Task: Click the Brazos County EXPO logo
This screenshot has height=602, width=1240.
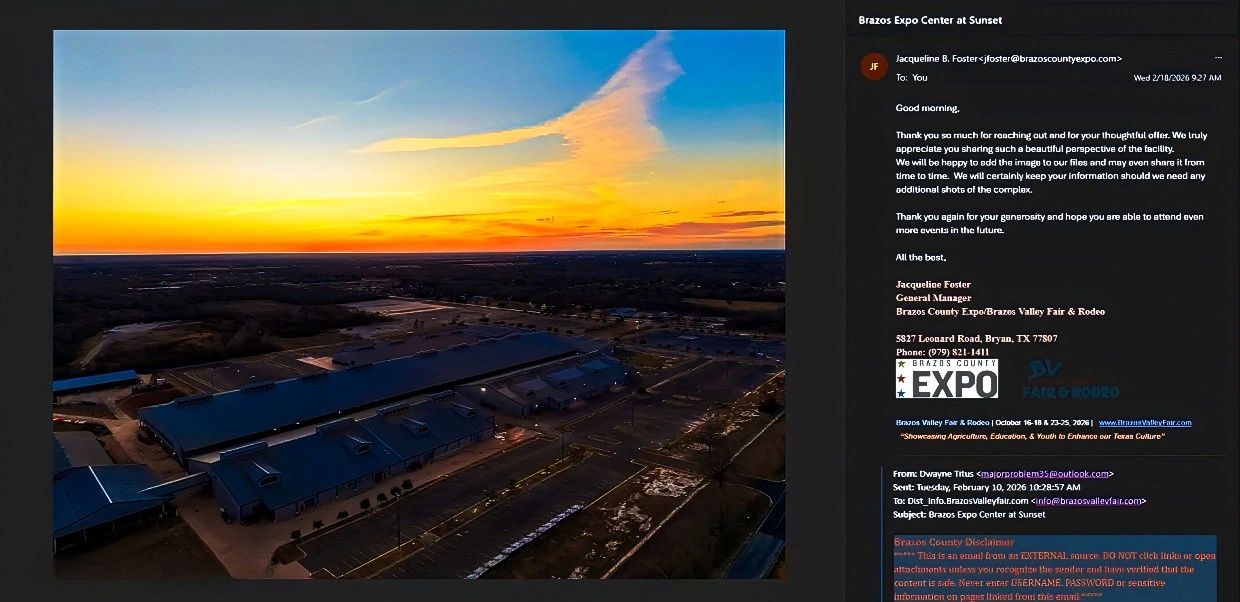Action: (x=947, y=379)
